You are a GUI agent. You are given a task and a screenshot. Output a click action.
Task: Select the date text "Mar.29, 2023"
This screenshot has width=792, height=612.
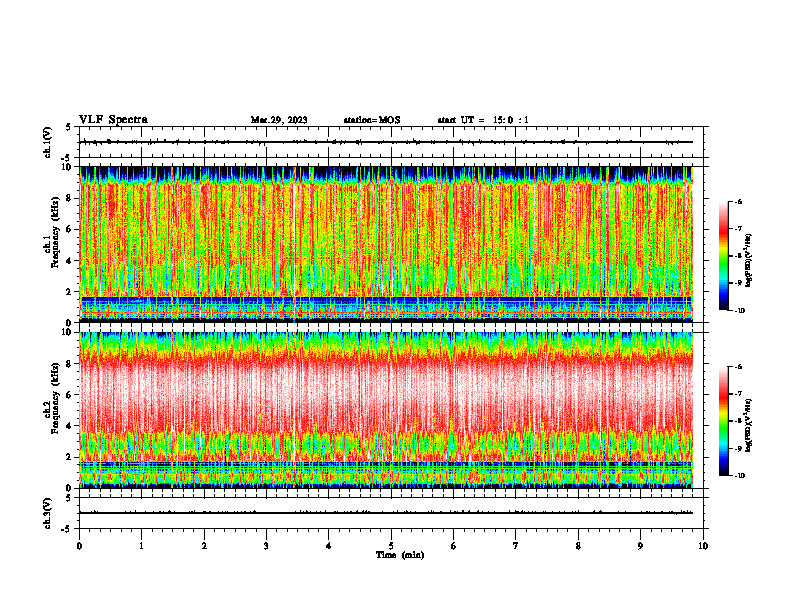[x=279, y=120]
